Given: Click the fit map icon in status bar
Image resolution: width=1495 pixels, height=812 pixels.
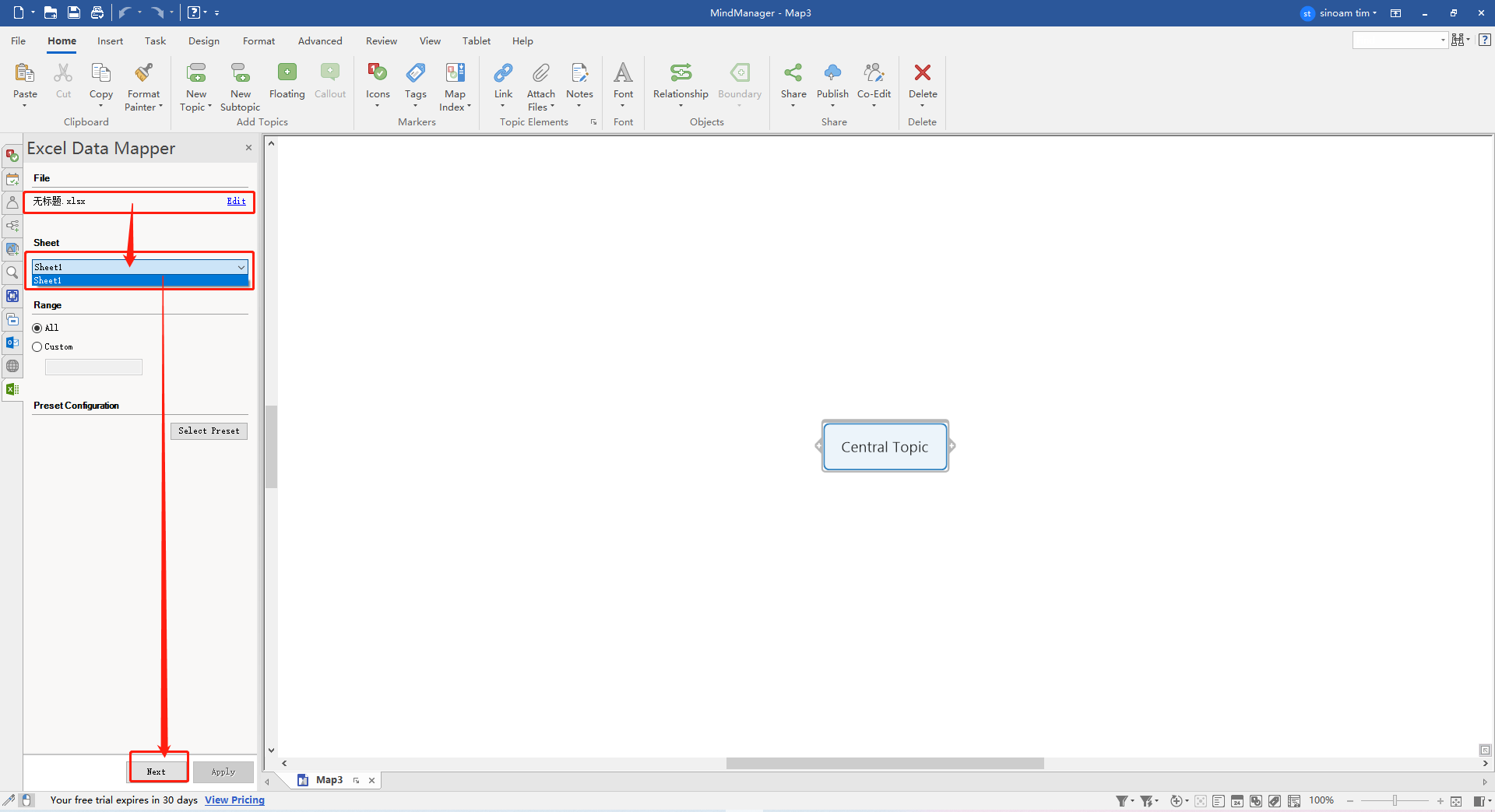Looking at the screenshot, I should pos(1456,801).
